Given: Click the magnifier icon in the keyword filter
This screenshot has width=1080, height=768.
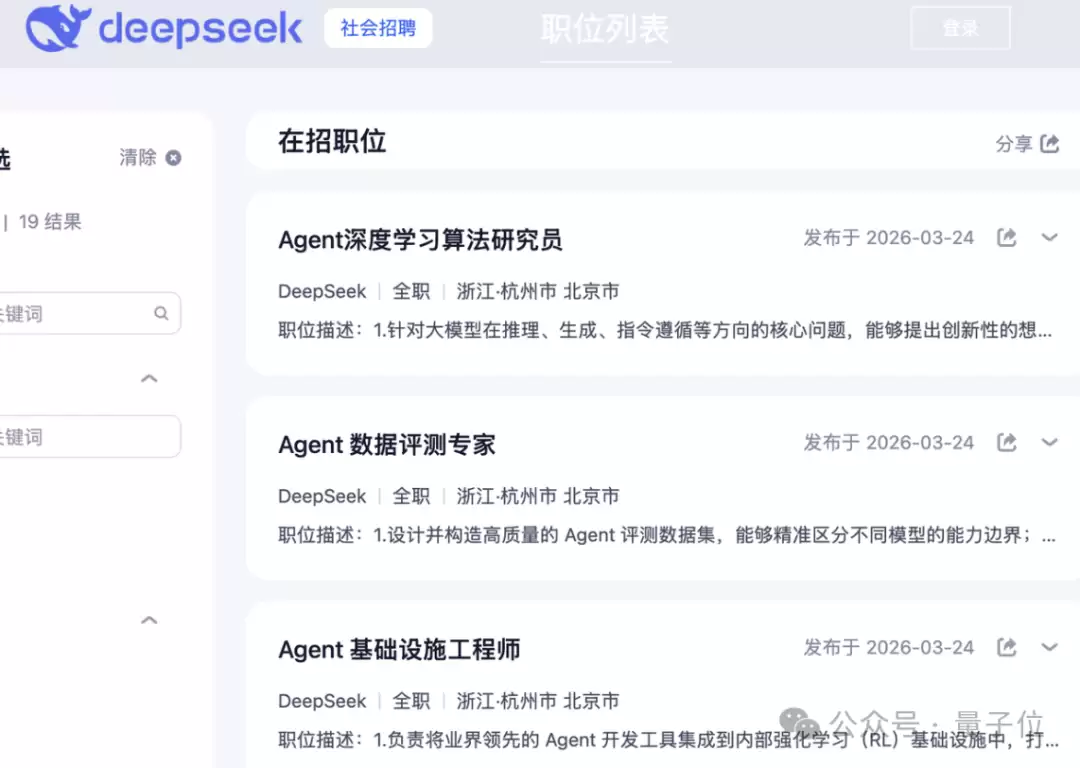Looking at the screenshot, I should (161, 313).
